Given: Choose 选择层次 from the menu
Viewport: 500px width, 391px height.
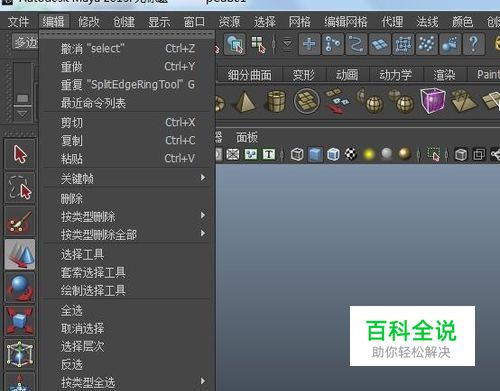Looking at the screenshot, I should point(128,347).
